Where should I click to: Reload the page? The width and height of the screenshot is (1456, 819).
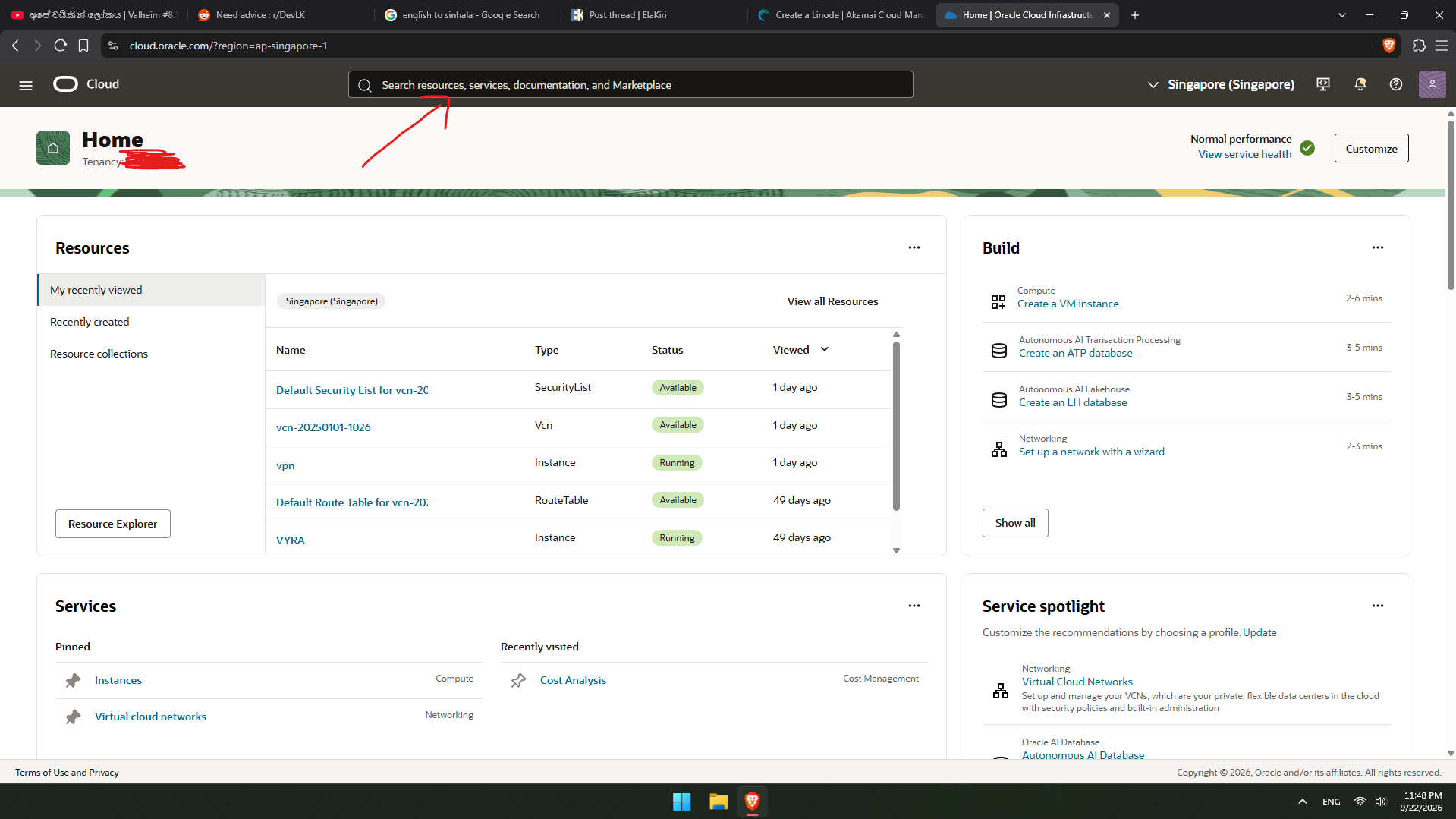[61, 46]
